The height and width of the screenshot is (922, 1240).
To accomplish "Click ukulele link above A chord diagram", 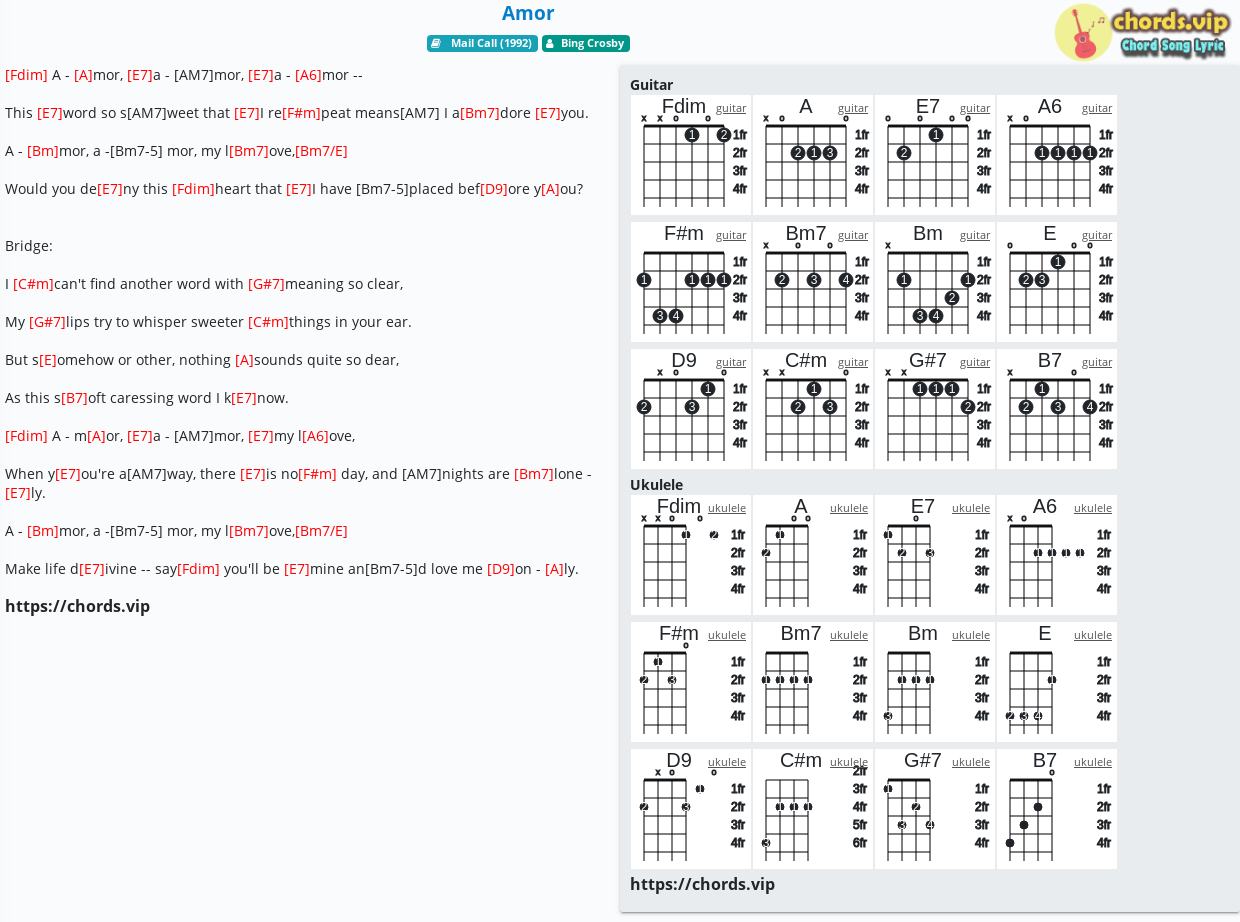I will pyautogui.click(x=849, y=508).
